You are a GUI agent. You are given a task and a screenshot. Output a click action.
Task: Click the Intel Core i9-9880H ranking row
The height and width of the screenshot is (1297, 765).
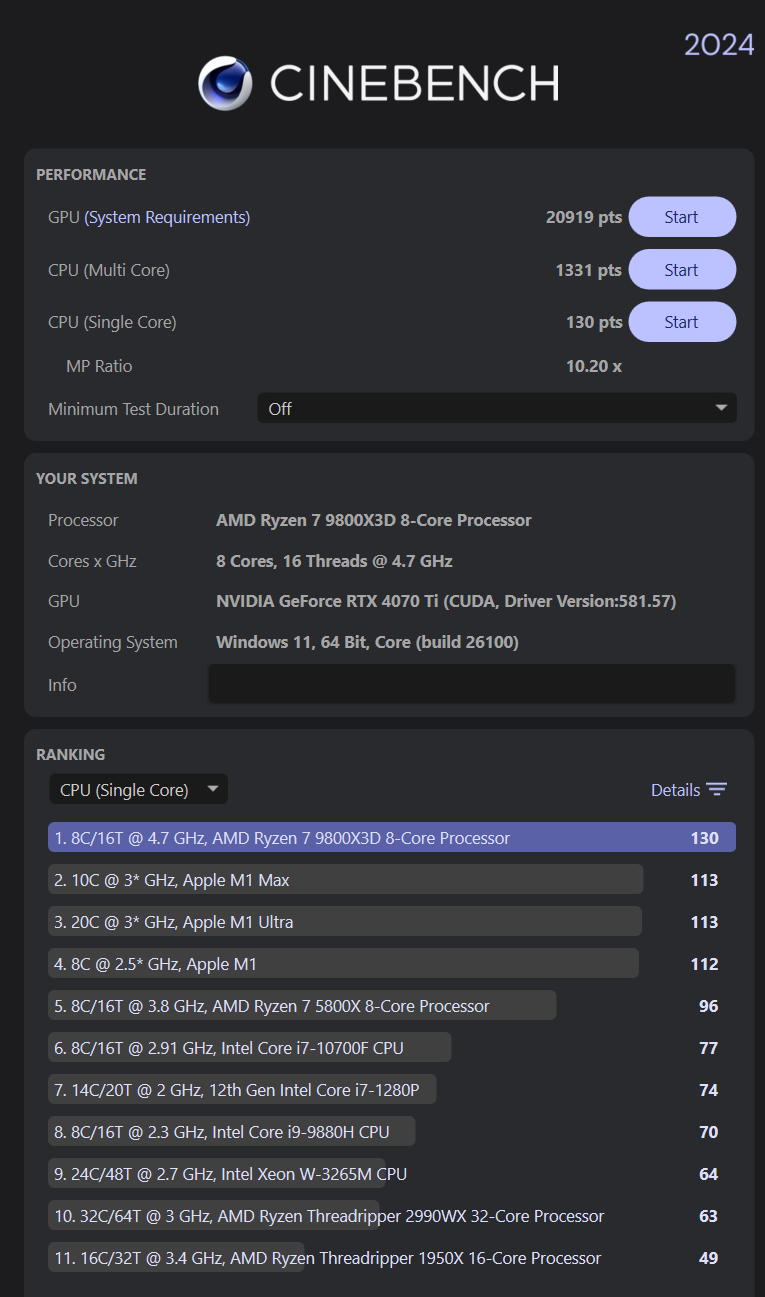[x=232, y=1132]
